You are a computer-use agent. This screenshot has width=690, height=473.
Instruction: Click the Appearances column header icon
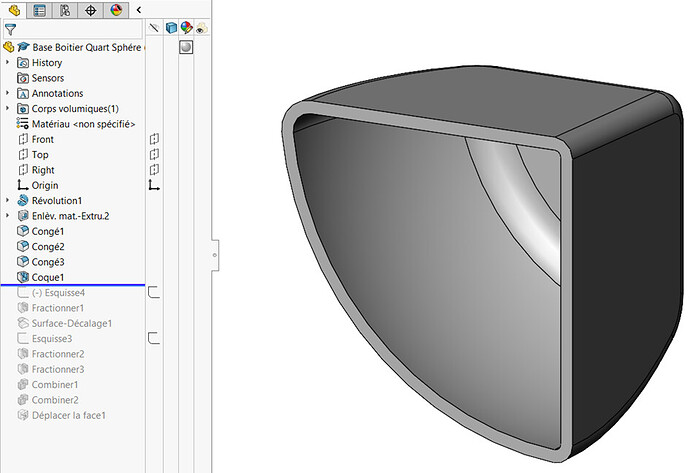pyautogui.click(x=186, y=29)
